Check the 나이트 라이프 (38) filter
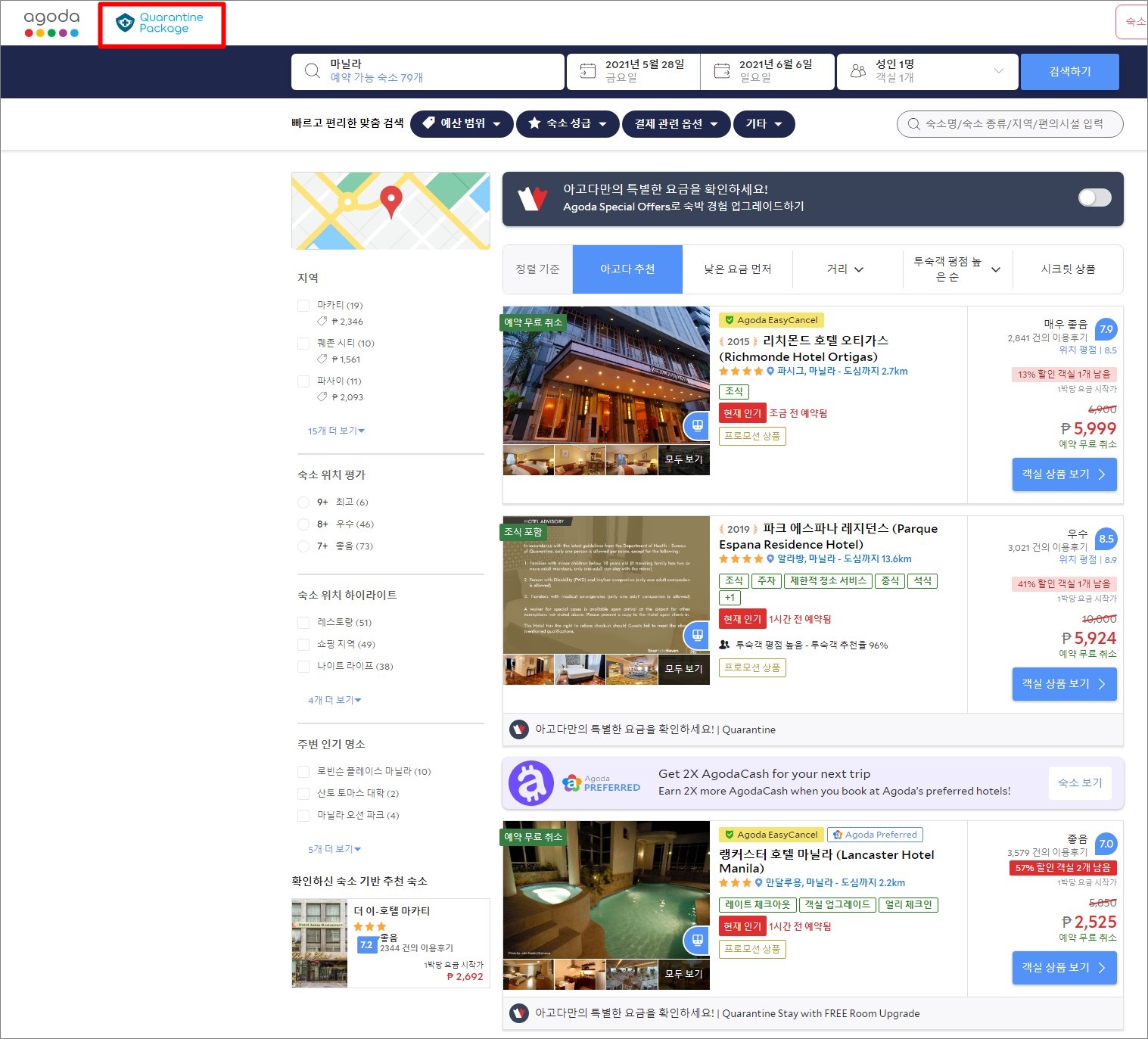Screen dimensions: 1148x1039 tap(303, 667)
